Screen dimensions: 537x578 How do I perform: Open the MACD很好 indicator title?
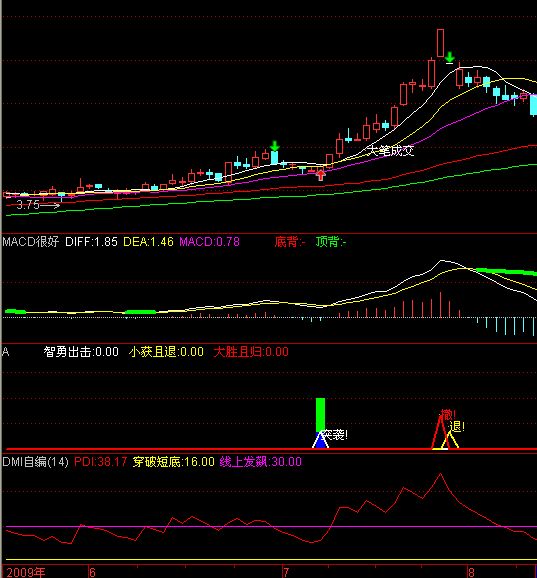31,242
